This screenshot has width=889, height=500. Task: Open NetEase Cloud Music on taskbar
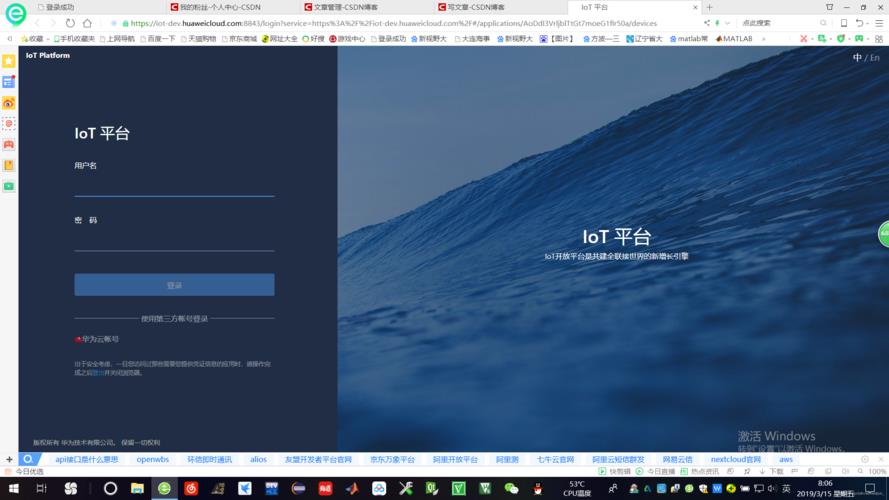(x=191, y=488)
